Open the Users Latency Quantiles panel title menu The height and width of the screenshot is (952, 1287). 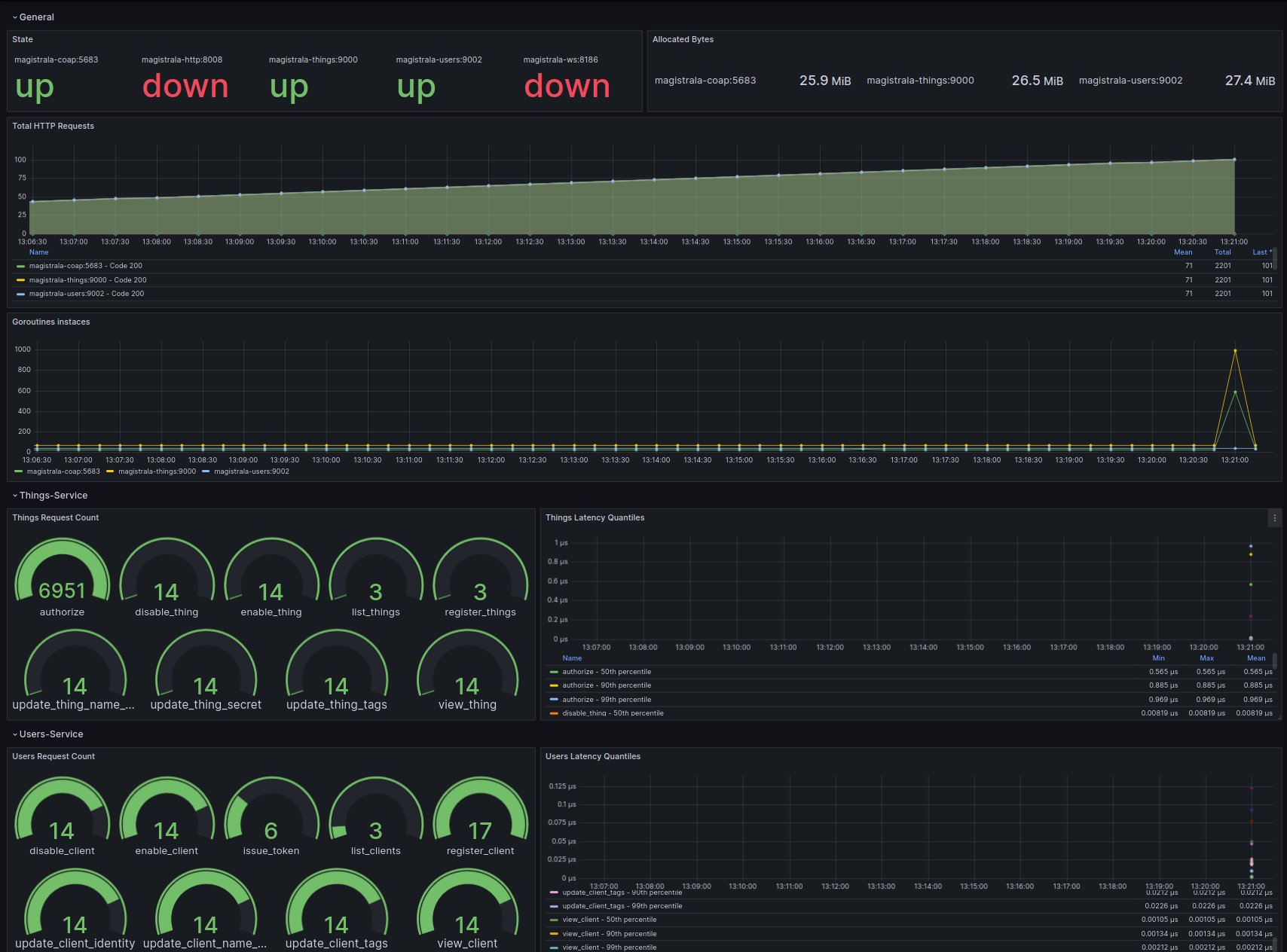(593, 756)
